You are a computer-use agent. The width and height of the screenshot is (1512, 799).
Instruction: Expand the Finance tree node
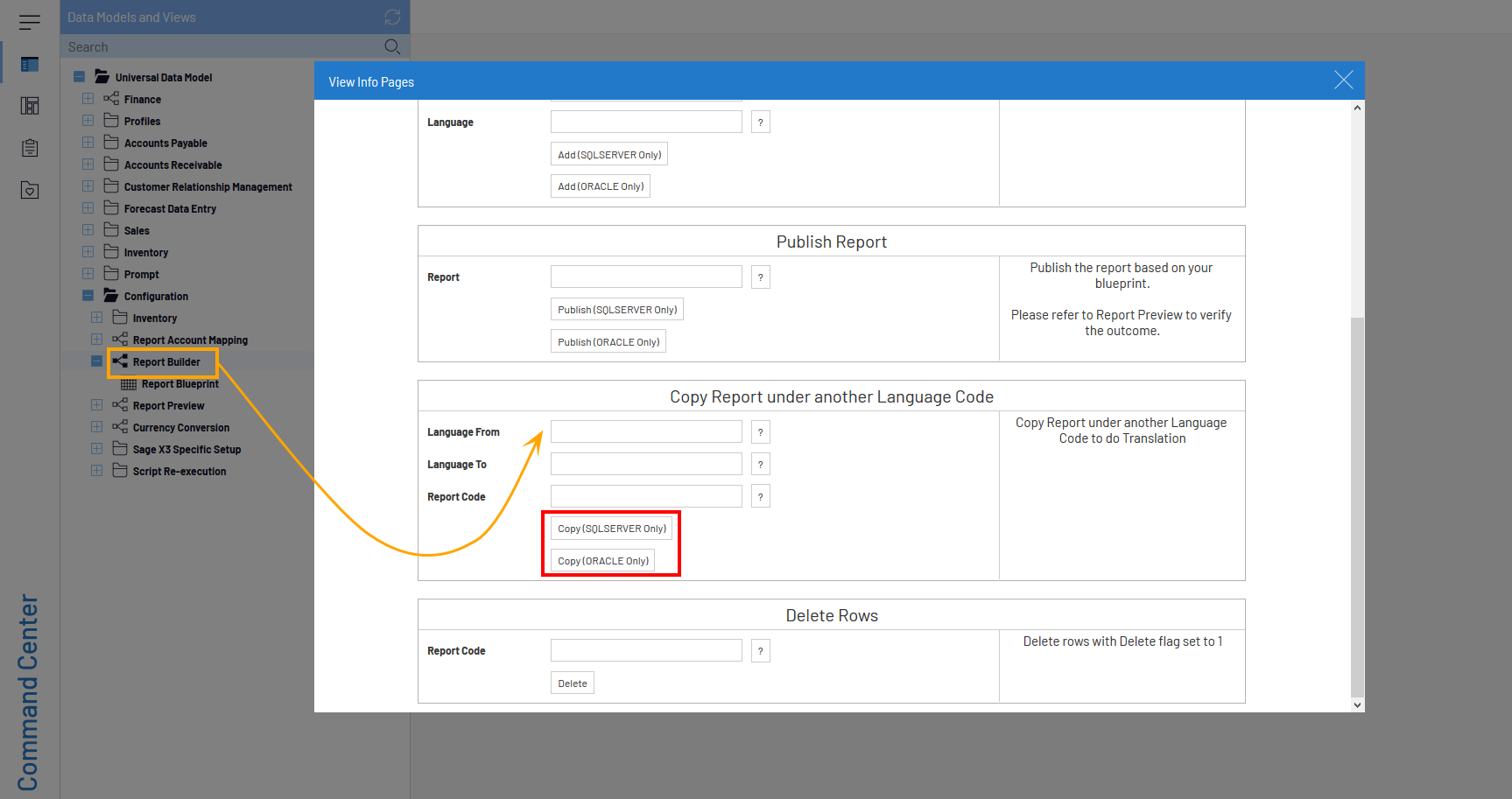(88, 99)
